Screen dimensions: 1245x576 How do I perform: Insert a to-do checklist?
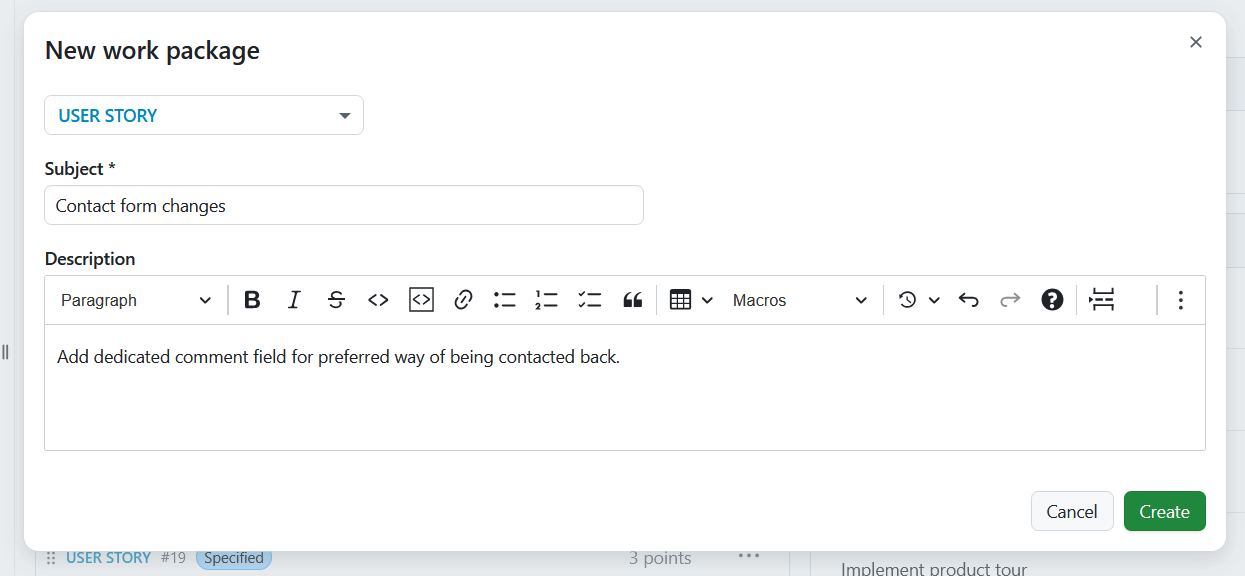[589, 299]
